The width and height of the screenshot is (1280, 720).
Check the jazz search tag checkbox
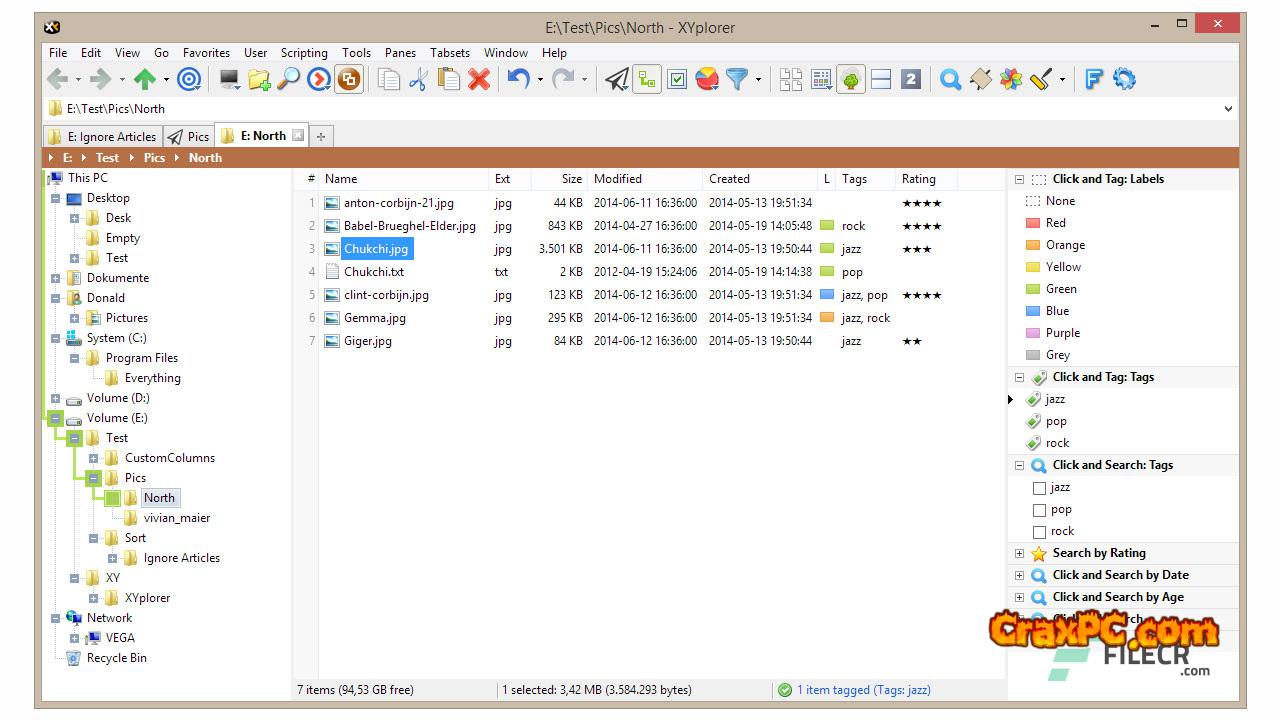coord(1039,488)
